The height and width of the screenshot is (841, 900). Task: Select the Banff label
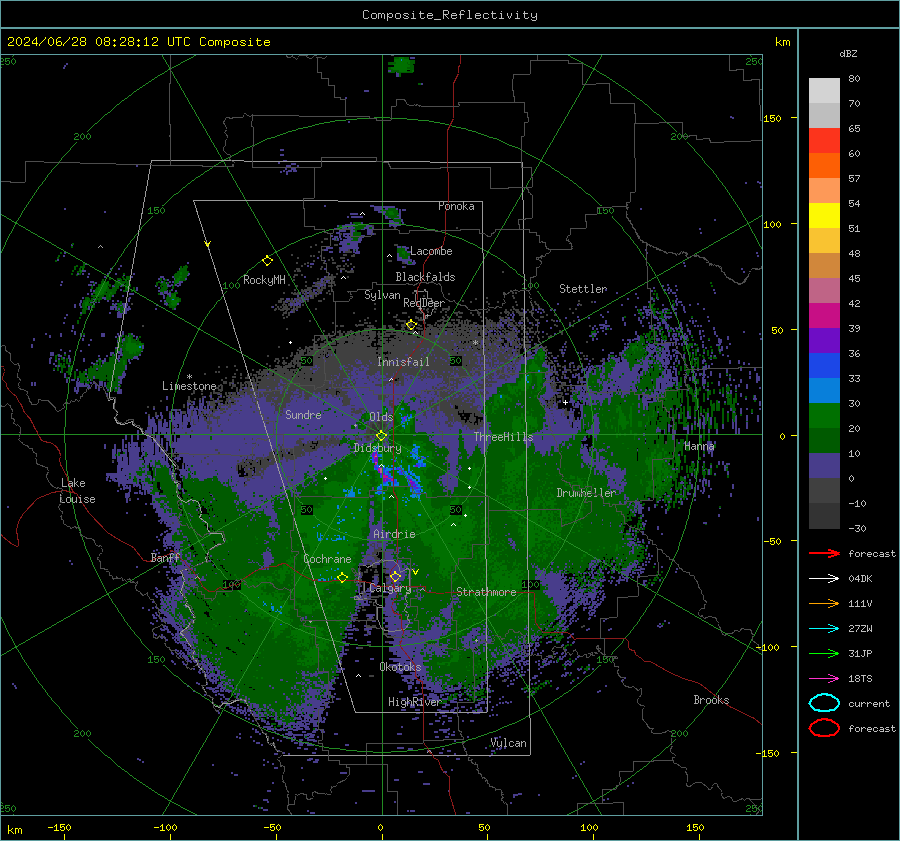pos(165,557)
